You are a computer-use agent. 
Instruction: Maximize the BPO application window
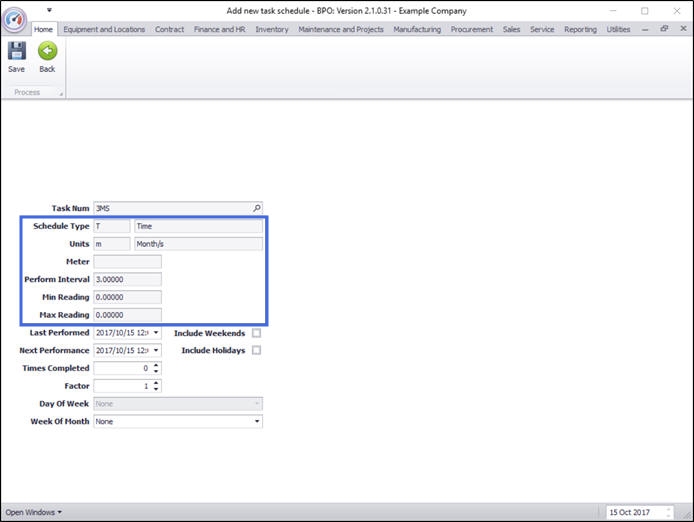[645, 11]
